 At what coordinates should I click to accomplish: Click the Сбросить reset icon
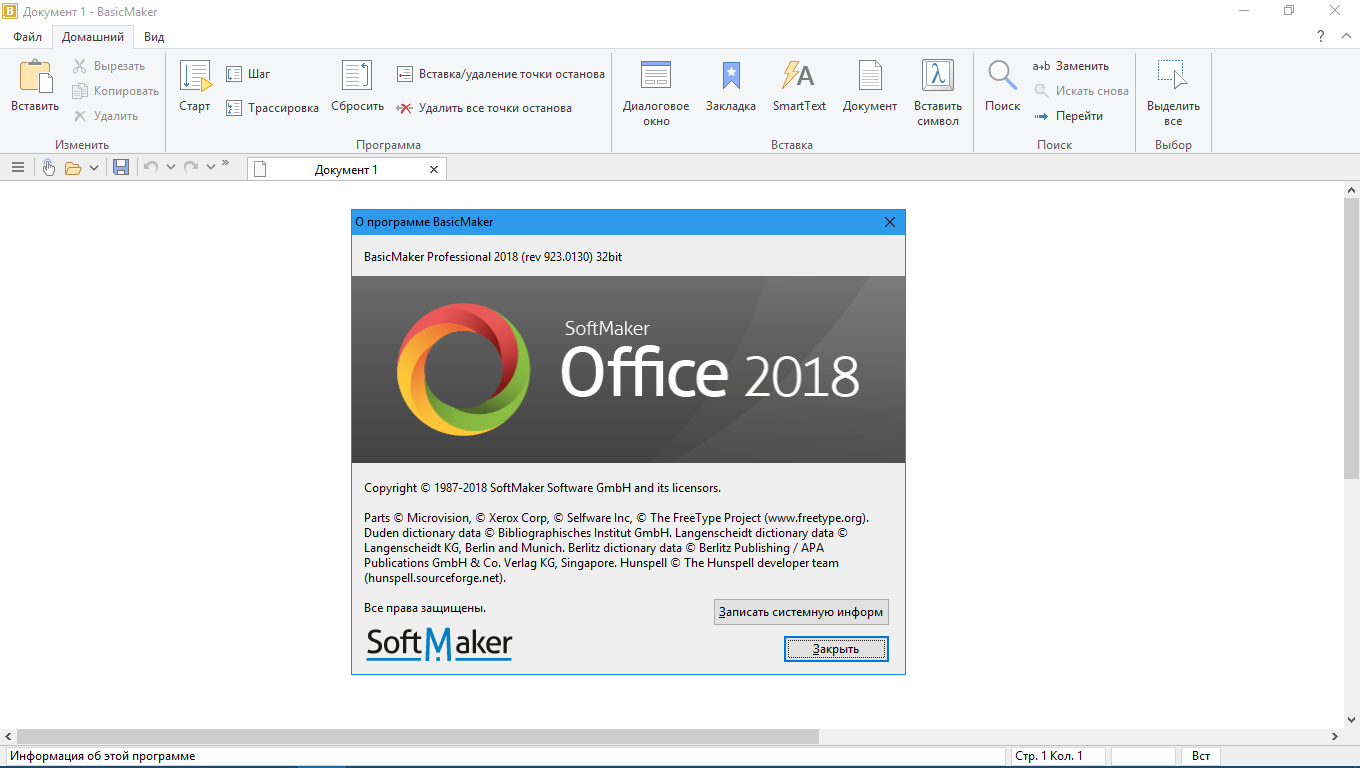[357, 77]
